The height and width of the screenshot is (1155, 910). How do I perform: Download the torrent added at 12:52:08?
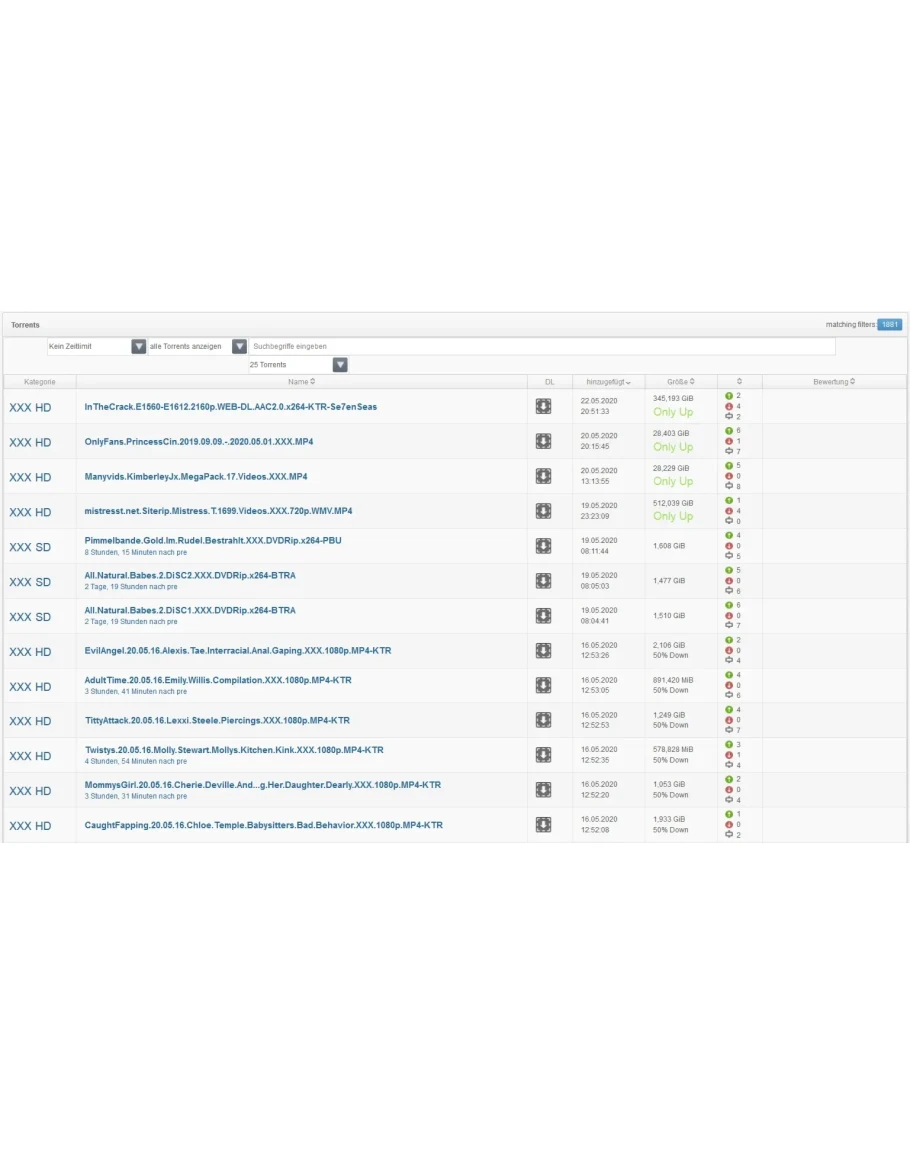543,825
